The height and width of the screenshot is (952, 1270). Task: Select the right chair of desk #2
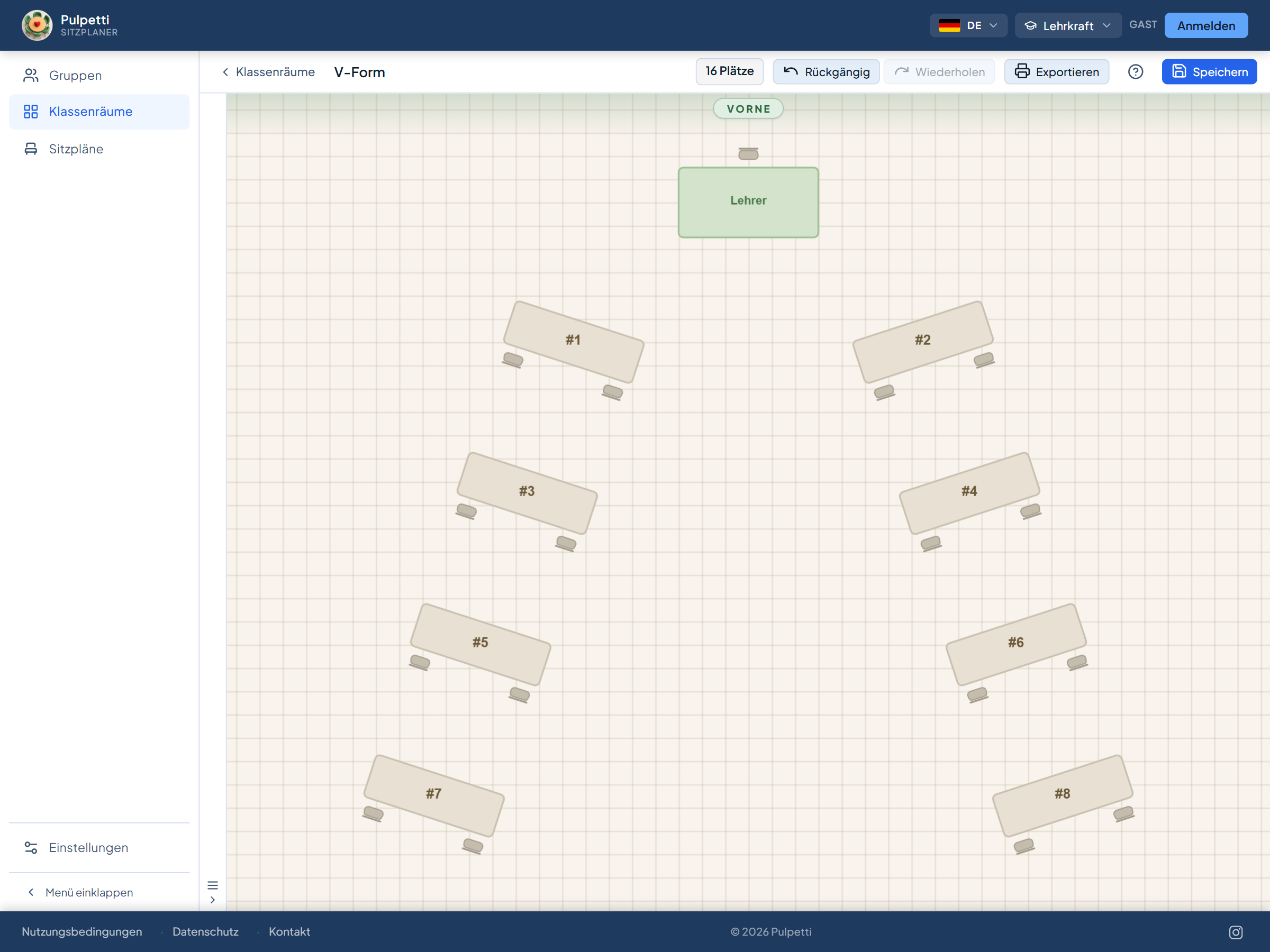(x=984, y=360)
